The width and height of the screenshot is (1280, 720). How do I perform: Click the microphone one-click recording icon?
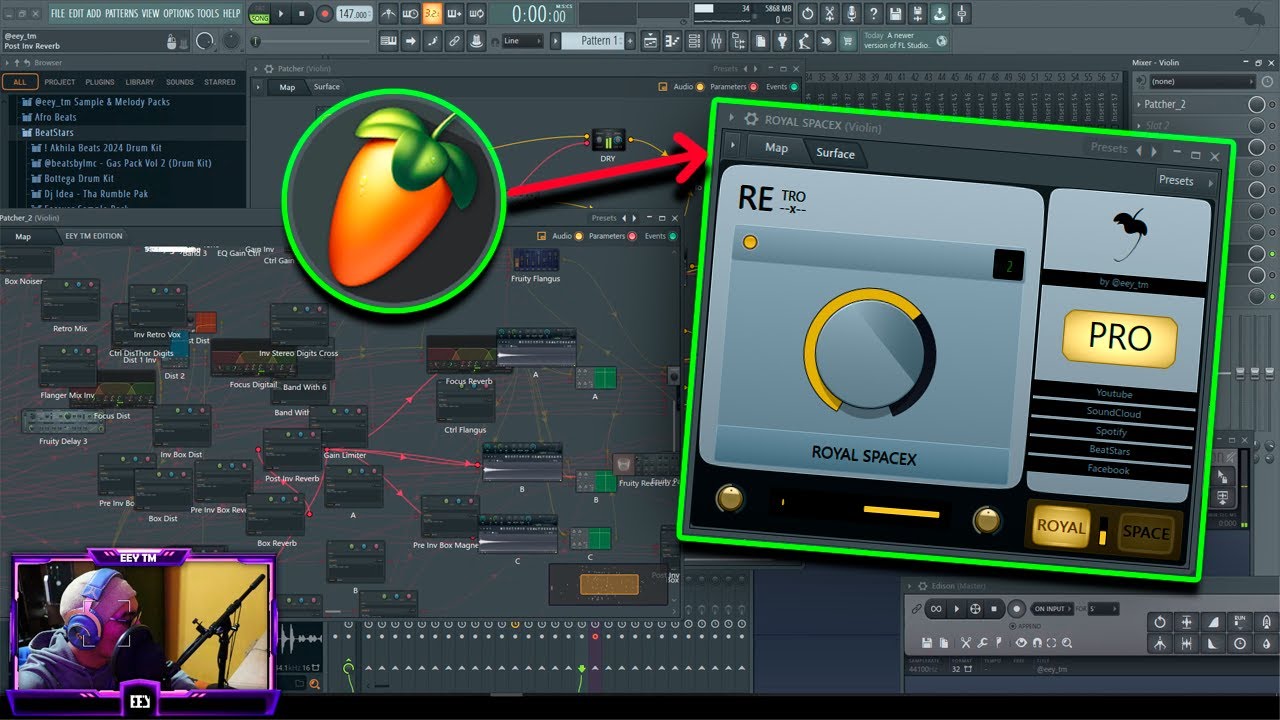851,13
